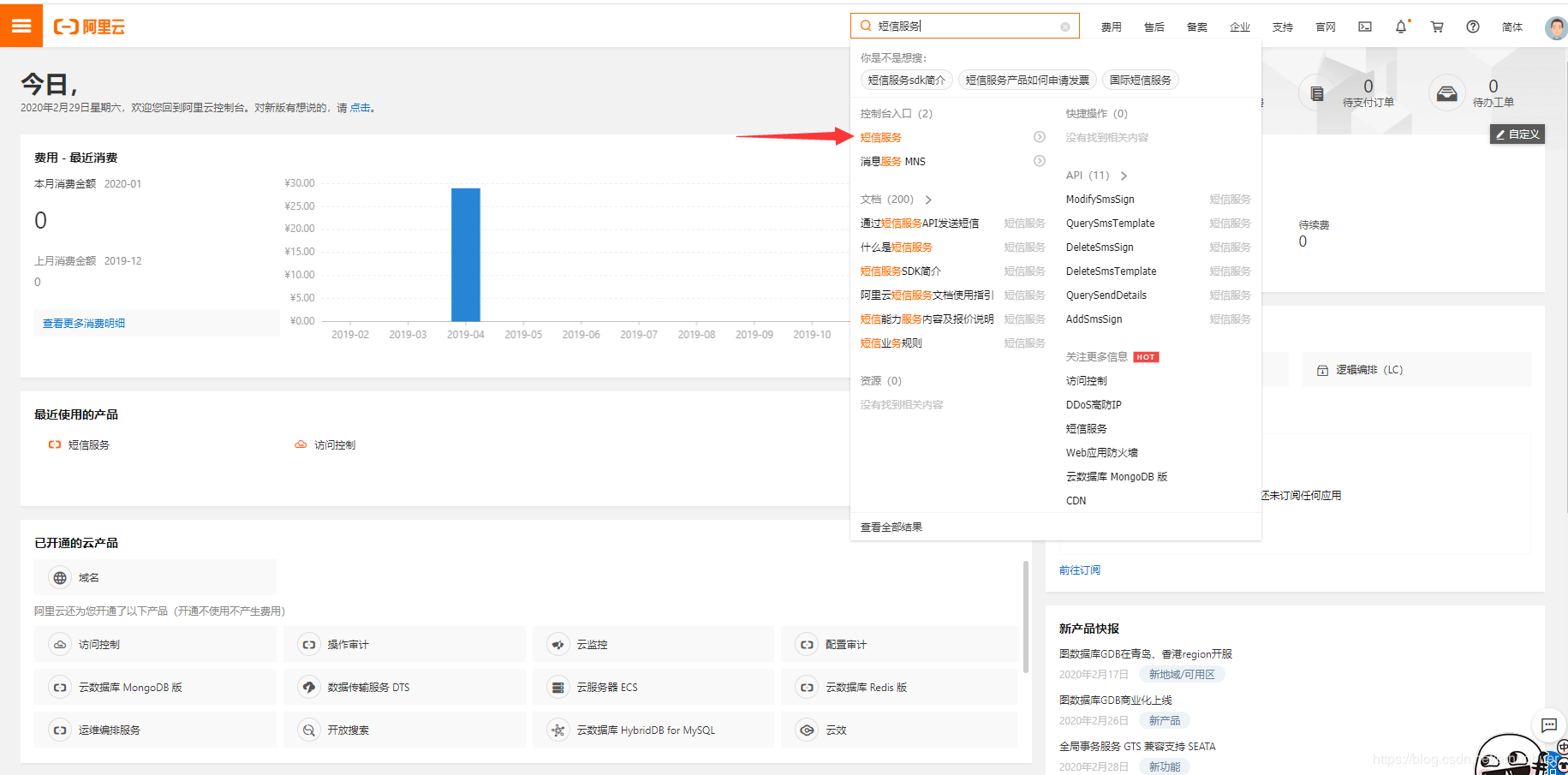Screen dimensions: 1568x775
Task: Open the QuerySendDetails API result
Action: [1106, 295]
